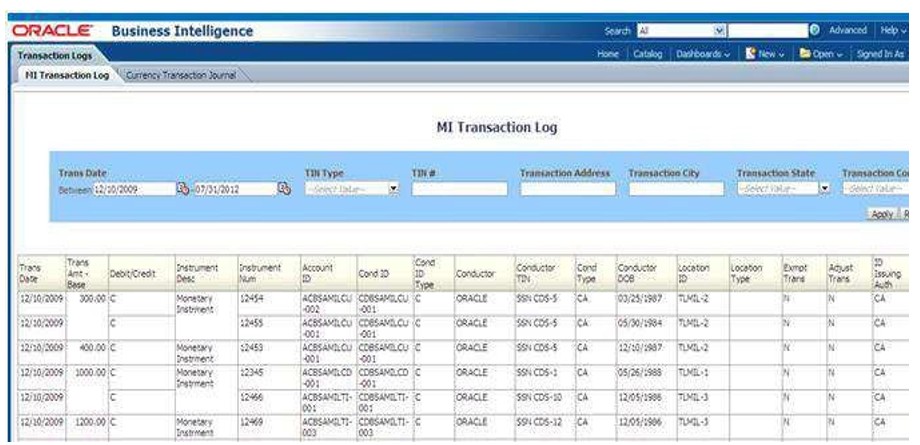Click the Transaction City input field
The width and height of the screenshot is (920, 445).
[677, 189]
